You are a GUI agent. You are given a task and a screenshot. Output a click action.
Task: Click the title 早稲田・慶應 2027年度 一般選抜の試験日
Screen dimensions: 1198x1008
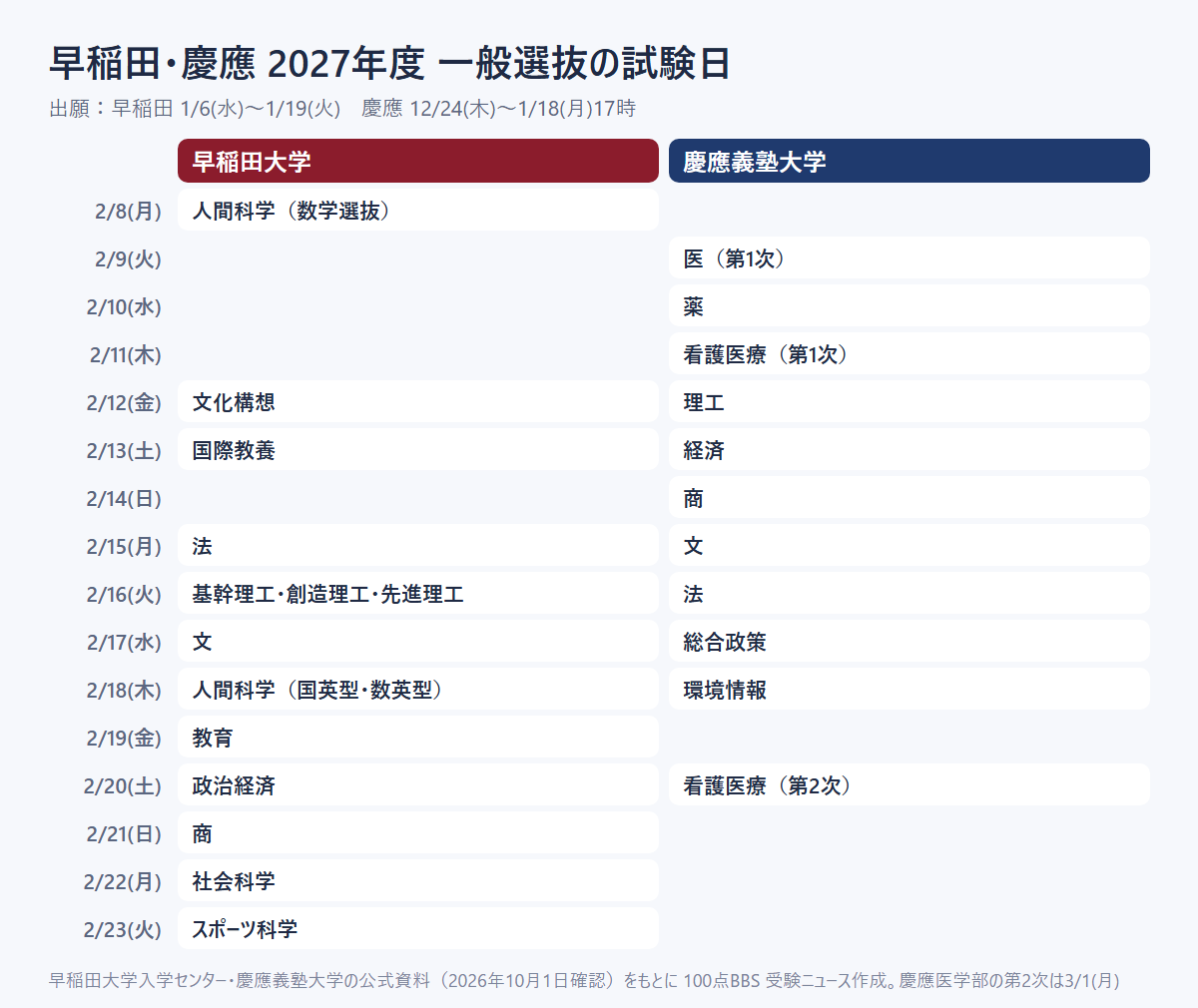pyautogui.click(x=389, y=63)
